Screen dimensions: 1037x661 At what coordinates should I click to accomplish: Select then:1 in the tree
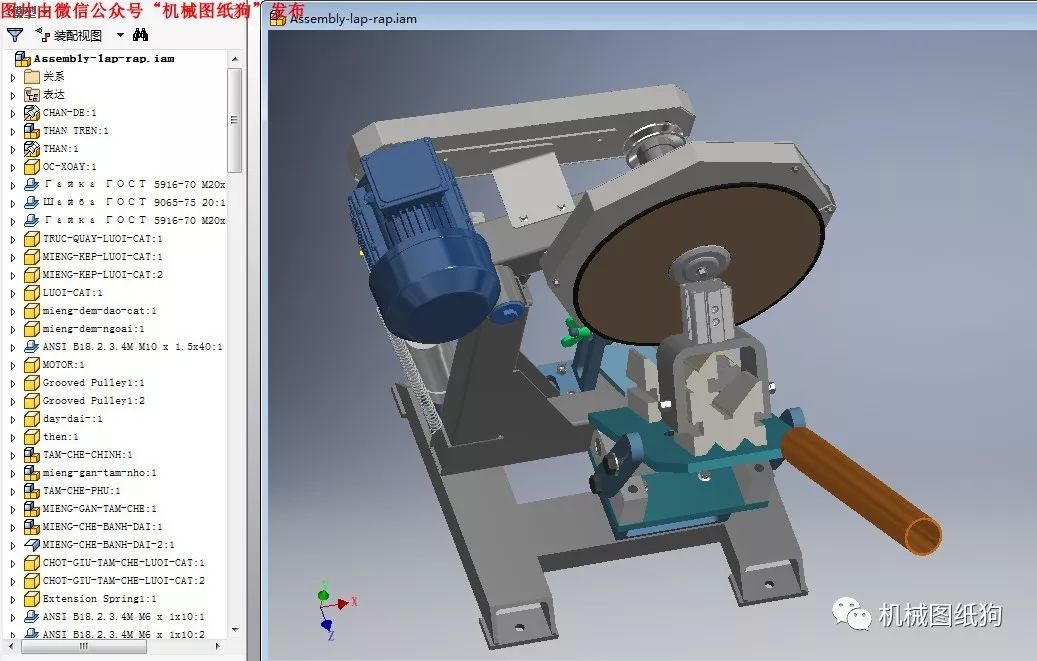coord(60,437)
